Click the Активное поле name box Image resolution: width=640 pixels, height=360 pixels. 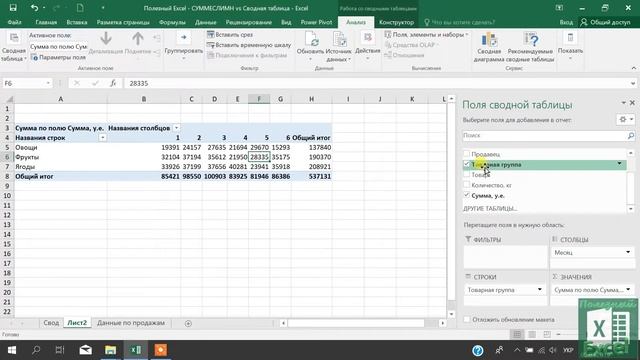58,47
